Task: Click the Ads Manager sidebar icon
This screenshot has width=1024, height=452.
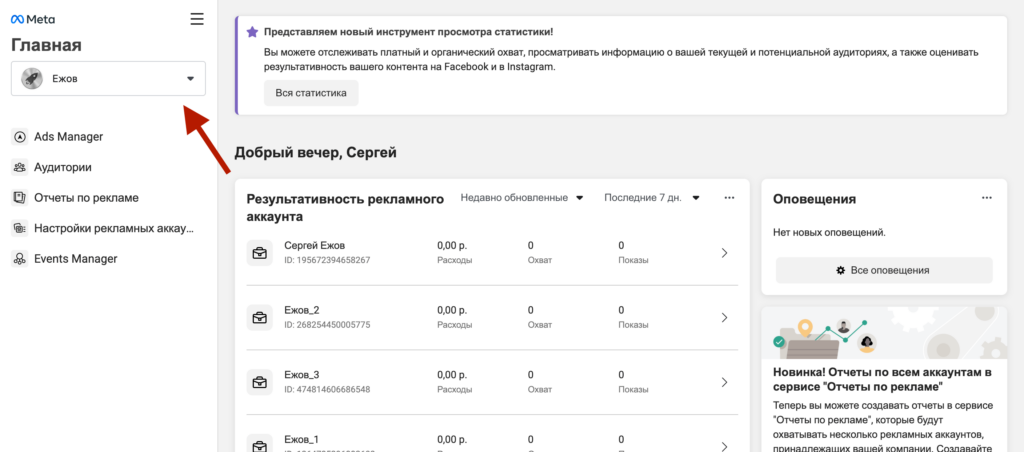Action: pyautogui.click(x=19, y=136)
